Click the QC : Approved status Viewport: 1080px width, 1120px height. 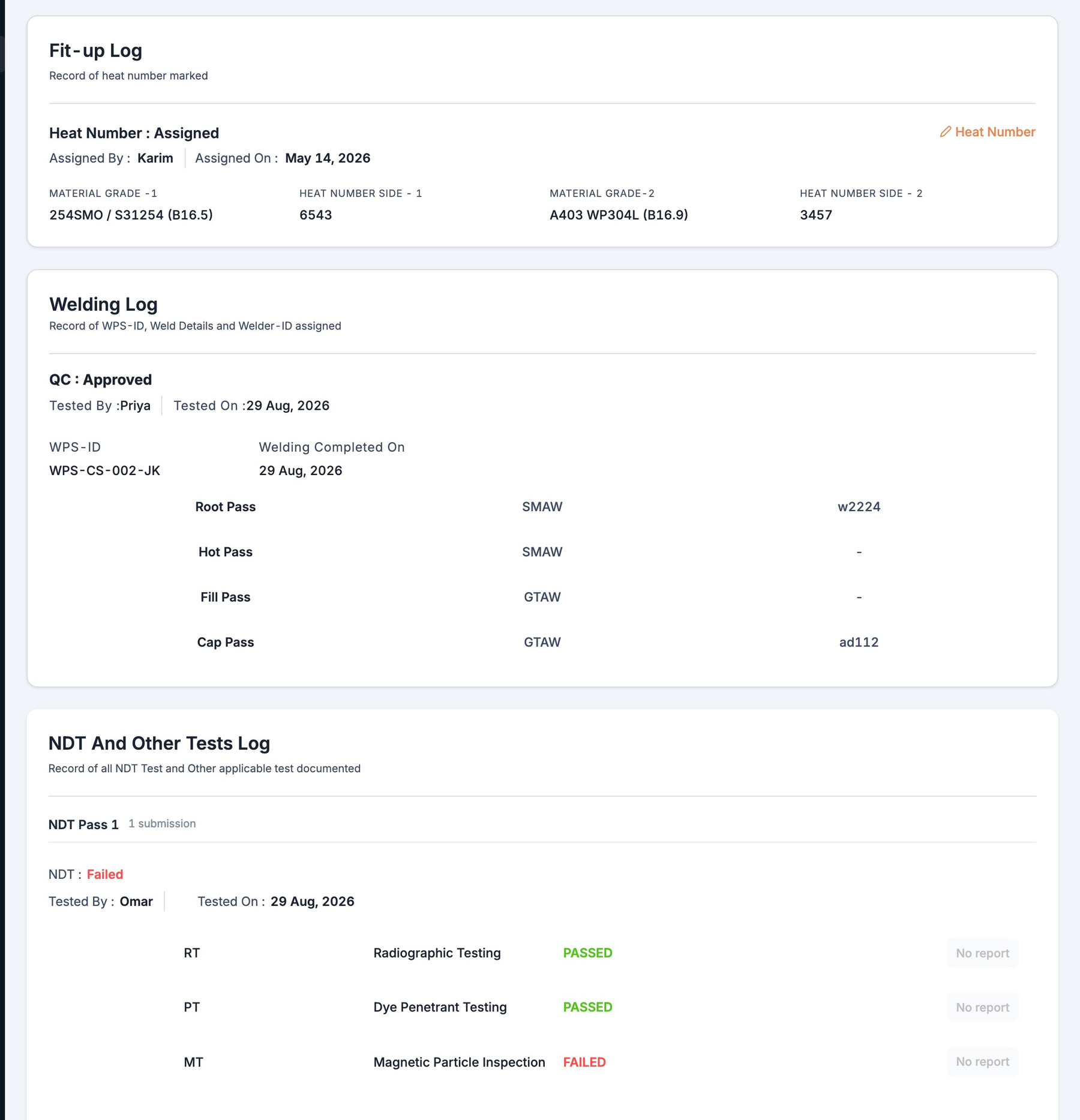coord(100,380)
